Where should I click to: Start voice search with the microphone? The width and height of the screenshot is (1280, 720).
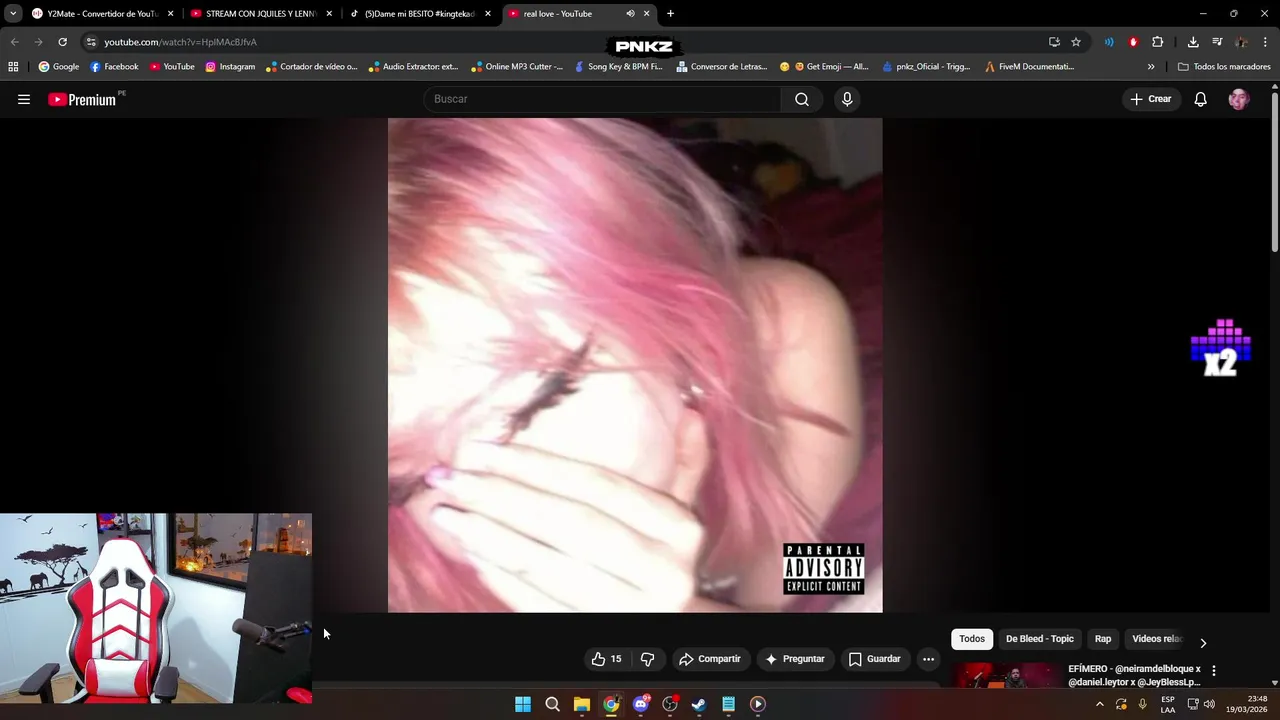pyautogui.click(x=847, y=99)
